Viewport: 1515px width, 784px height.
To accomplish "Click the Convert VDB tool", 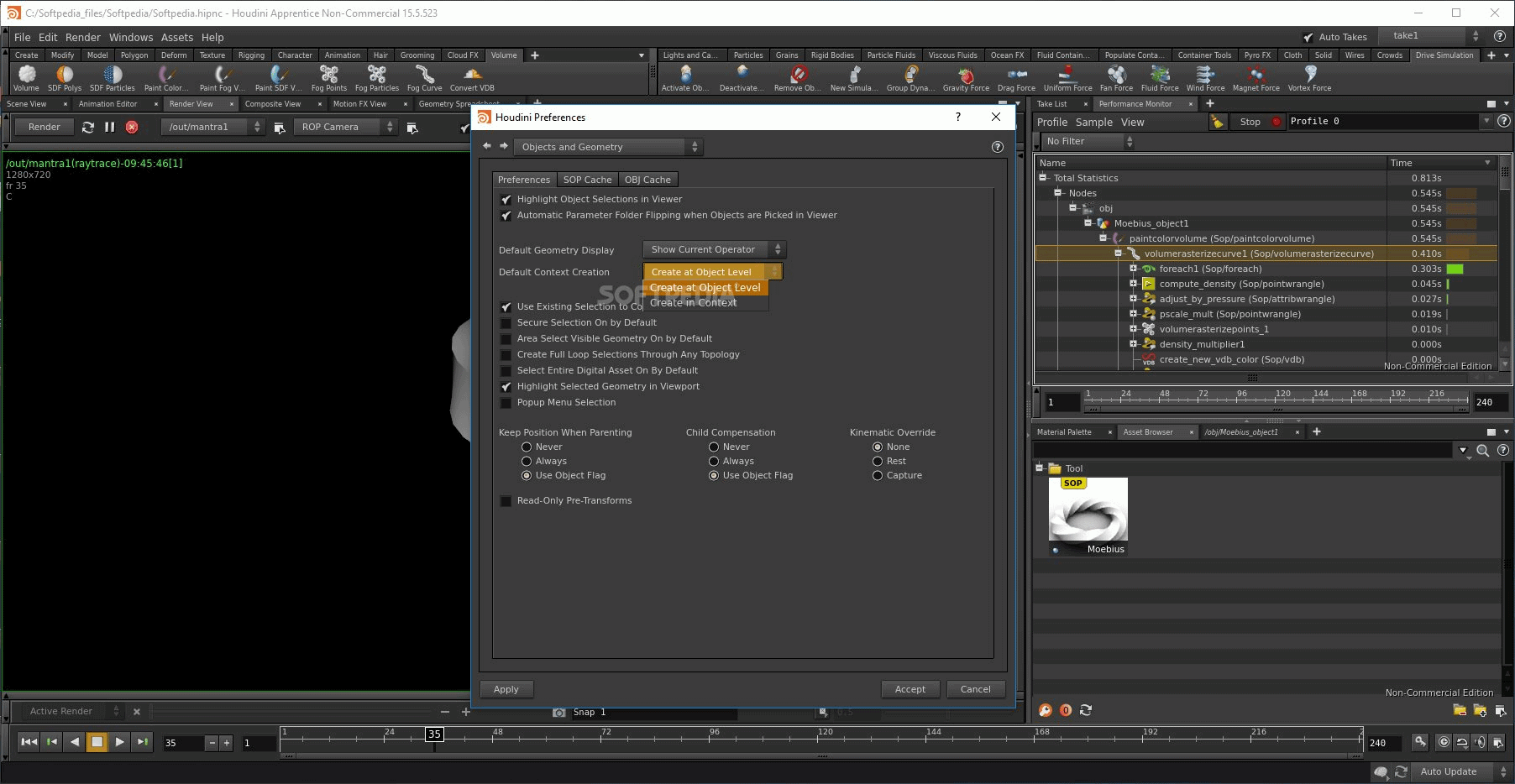I will (x=472, y=78).
